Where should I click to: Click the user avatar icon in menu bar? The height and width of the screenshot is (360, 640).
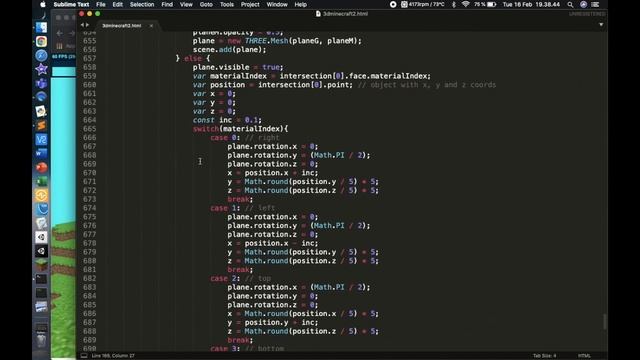pyautogui.click(x=583, y=4)
